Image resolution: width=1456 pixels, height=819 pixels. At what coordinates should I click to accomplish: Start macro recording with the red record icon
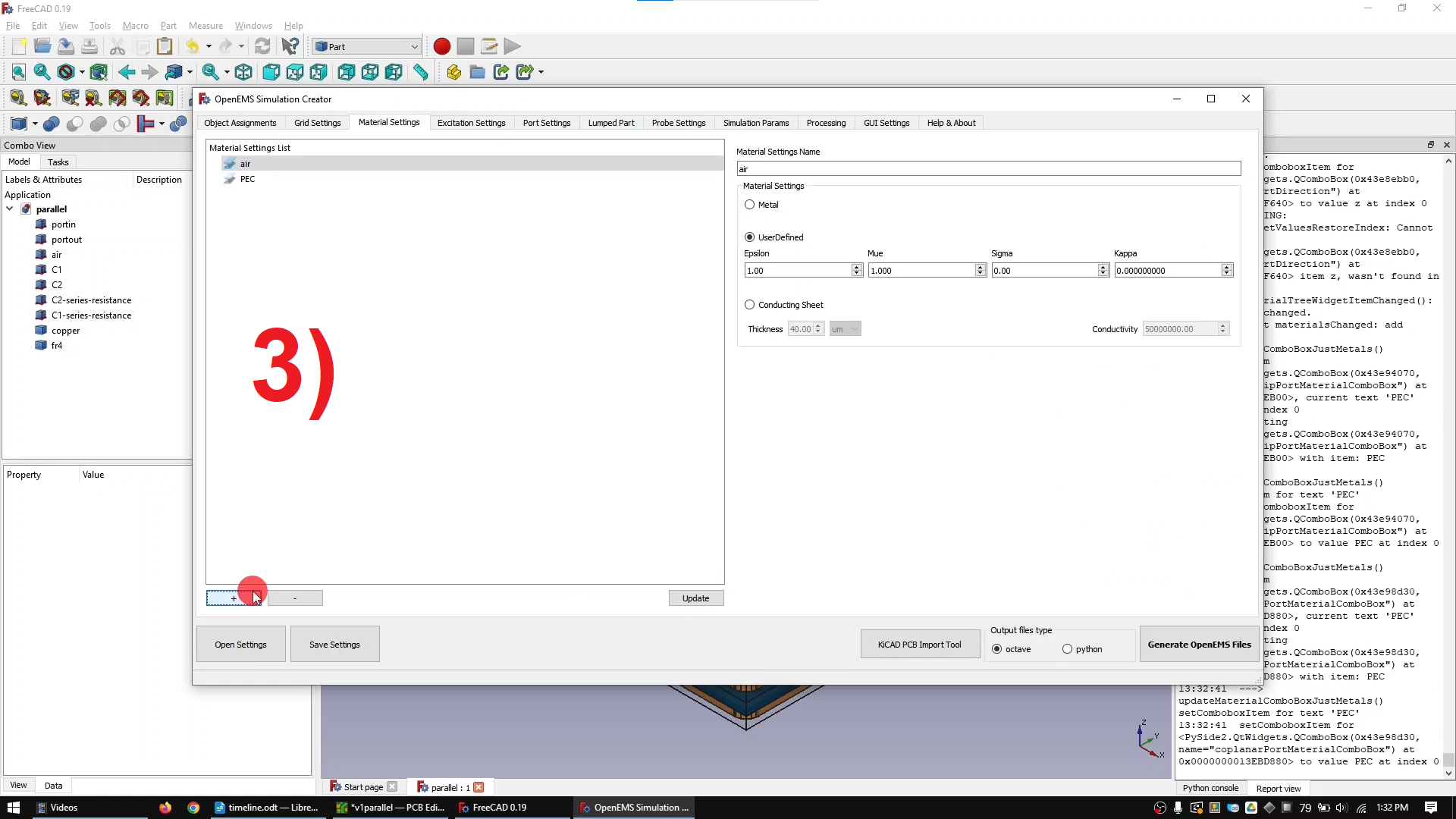(441, 46)
